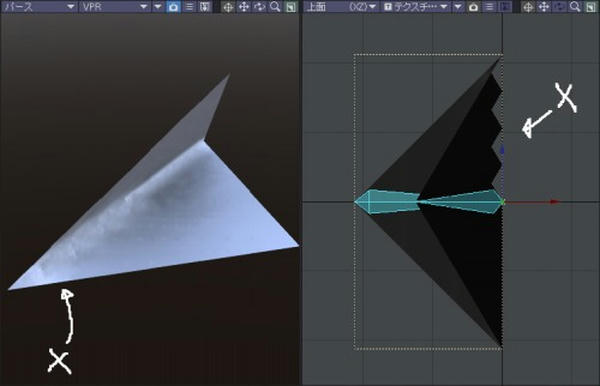Toggle the VPR camera icon in perspective viewport

click(x=173, y=7)
